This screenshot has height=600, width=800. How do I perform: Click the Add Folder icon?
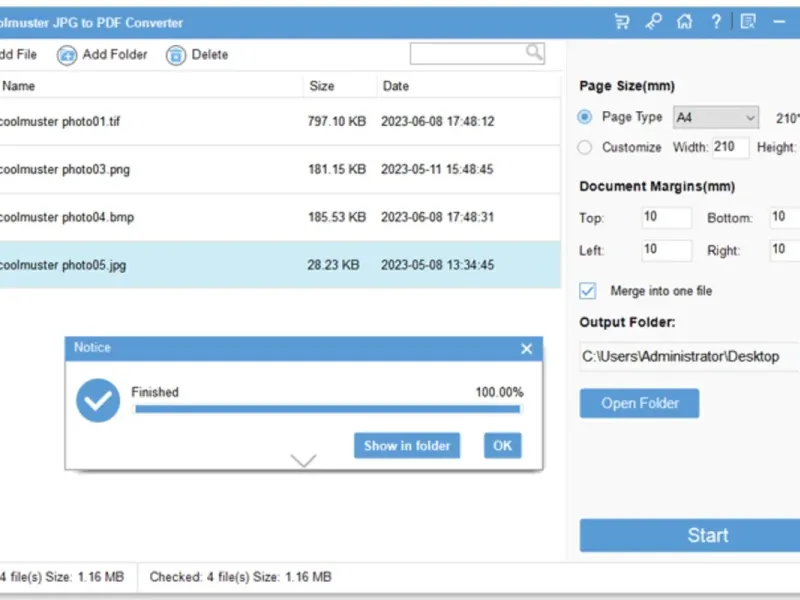click(x=67, y=55)
